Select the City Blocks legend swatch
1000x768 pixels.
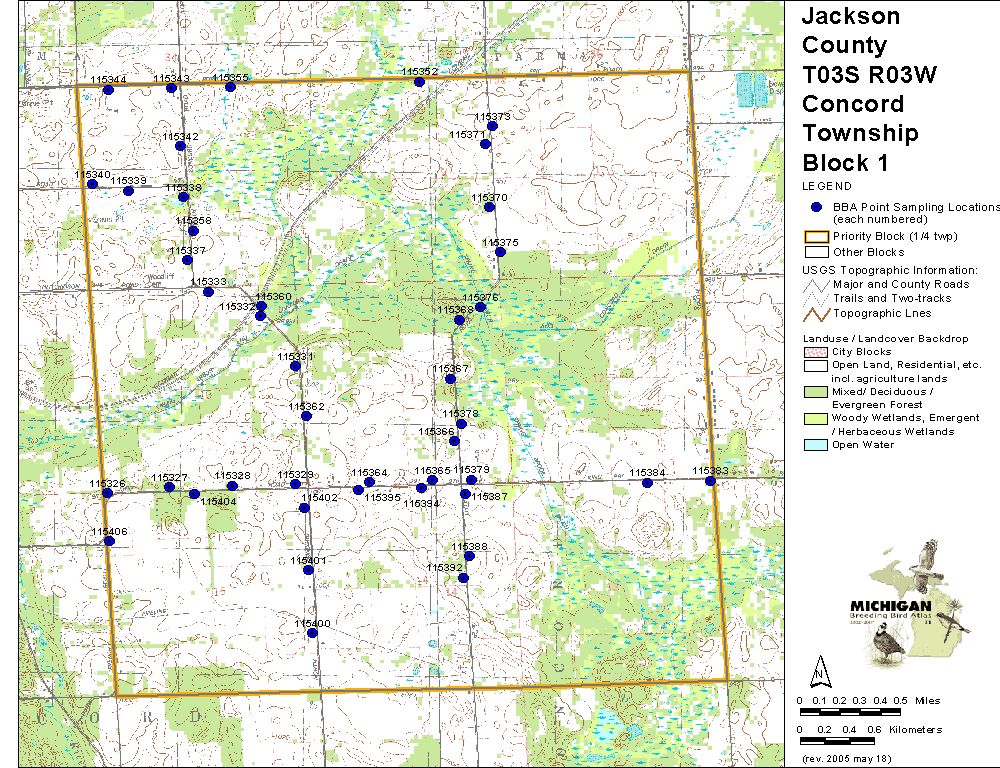(816, 352)
